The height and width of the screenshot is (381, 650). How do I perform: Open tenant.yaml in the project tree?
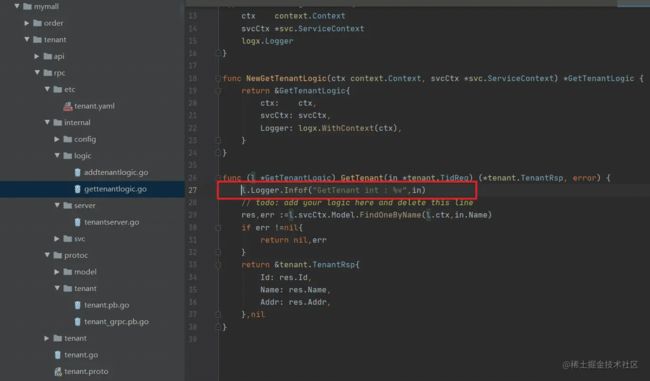pyautogui.click(x=95, y=106)
